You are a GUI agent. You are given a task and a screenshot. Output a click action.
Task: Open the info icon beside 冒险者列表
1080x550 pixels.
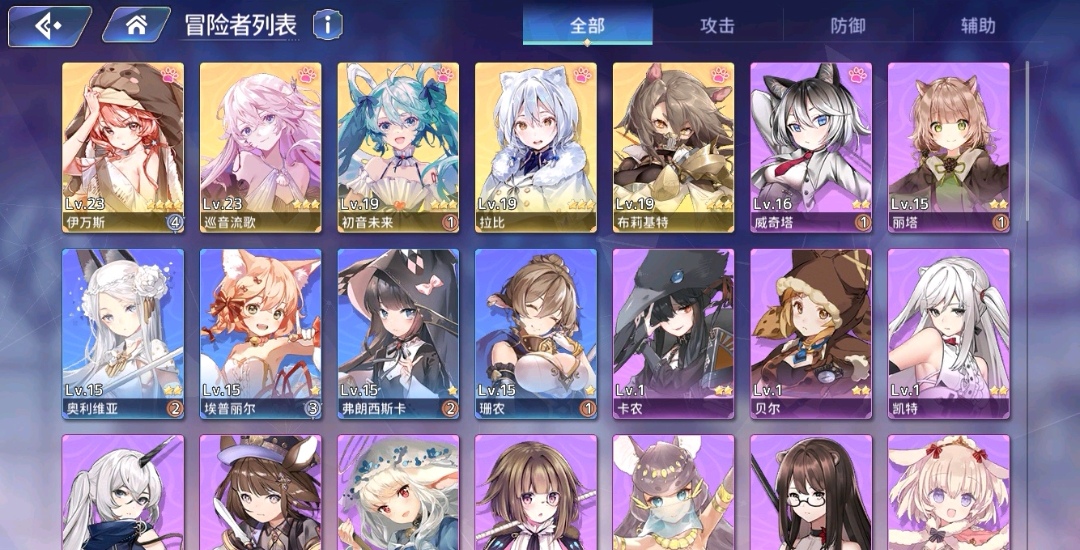tap(328, 25)
